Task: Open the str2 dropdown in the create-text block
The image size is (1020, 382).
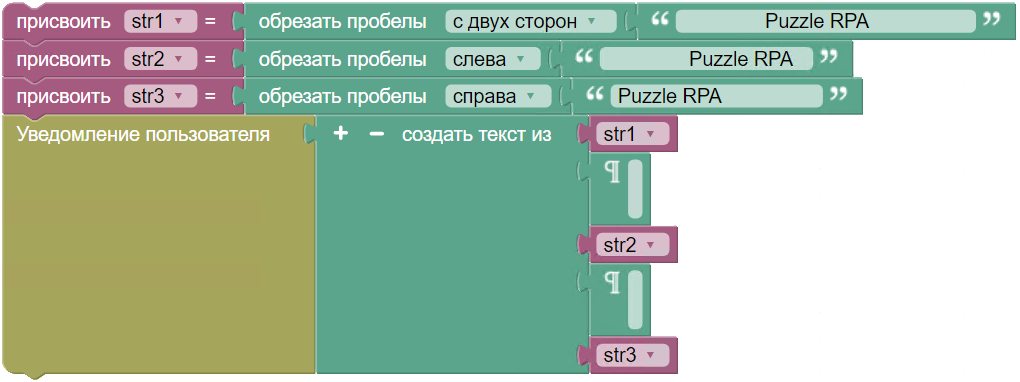Action: point(632,245)
